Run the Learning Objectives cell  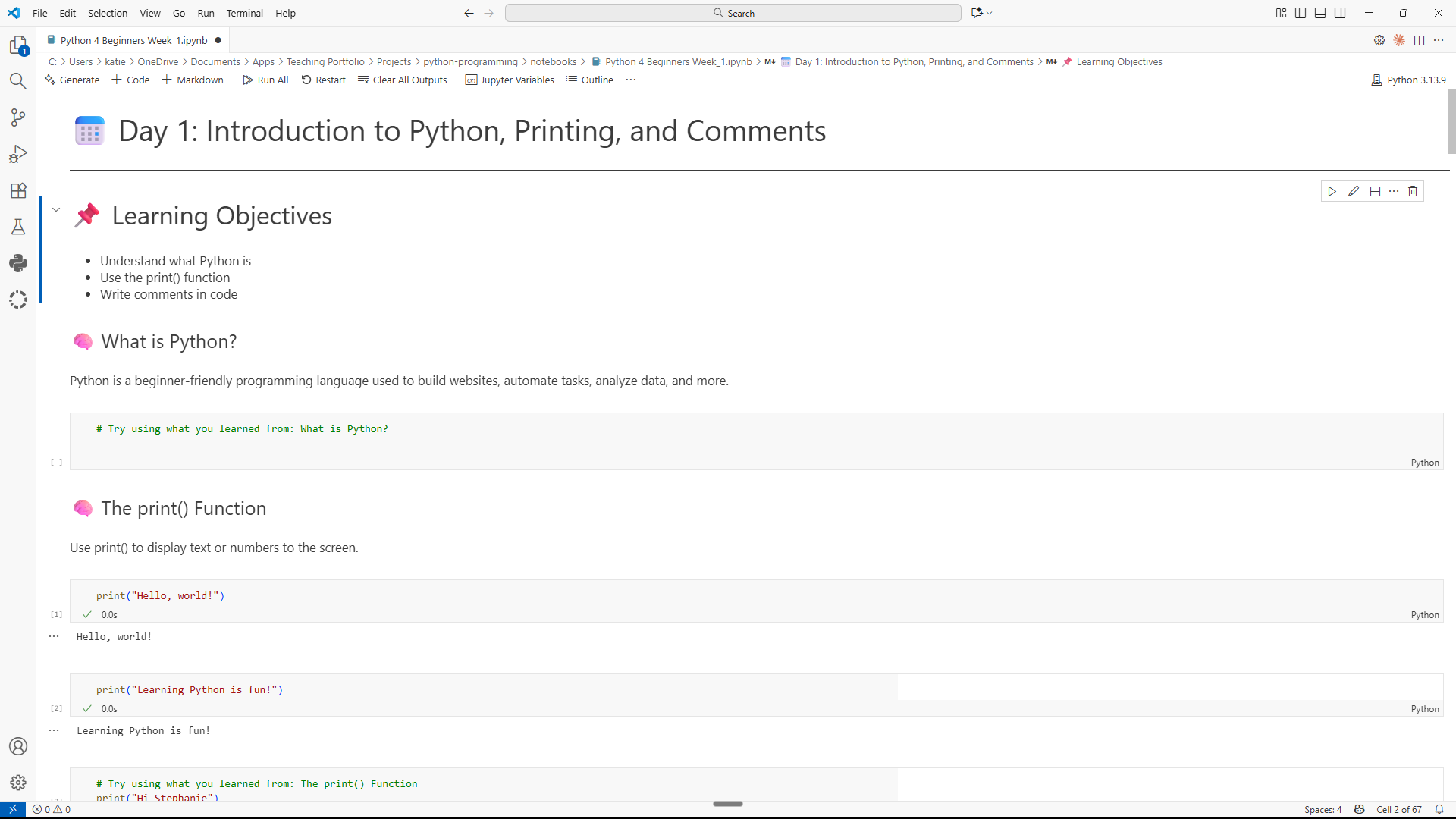[1332, 191]
